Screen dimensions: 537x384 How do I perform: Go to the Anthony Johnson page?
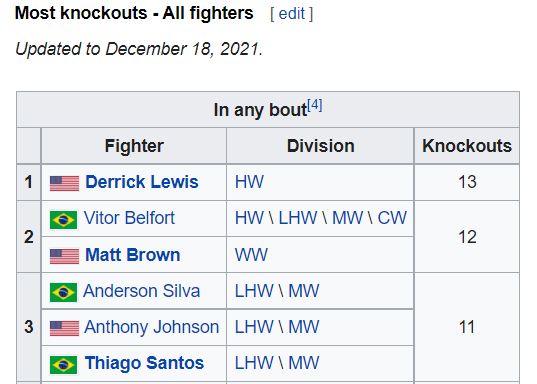coord(152,327)
